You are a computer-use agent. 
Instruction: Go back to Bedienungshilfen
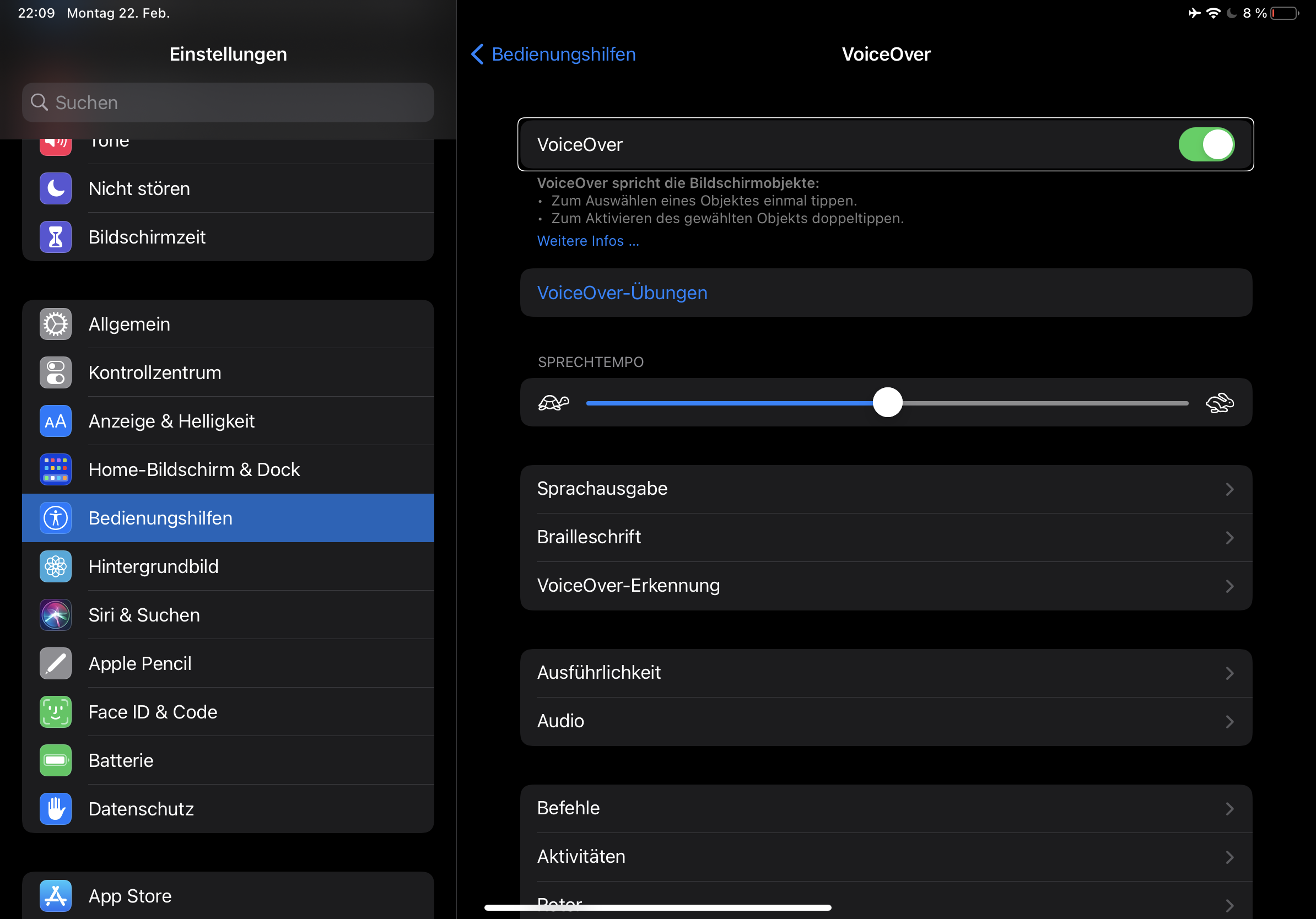point(553,54)
